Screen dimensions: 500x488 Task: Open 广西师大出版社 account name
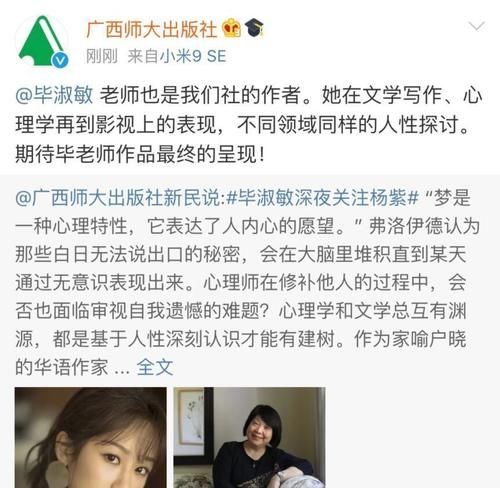tap(152, 29)
